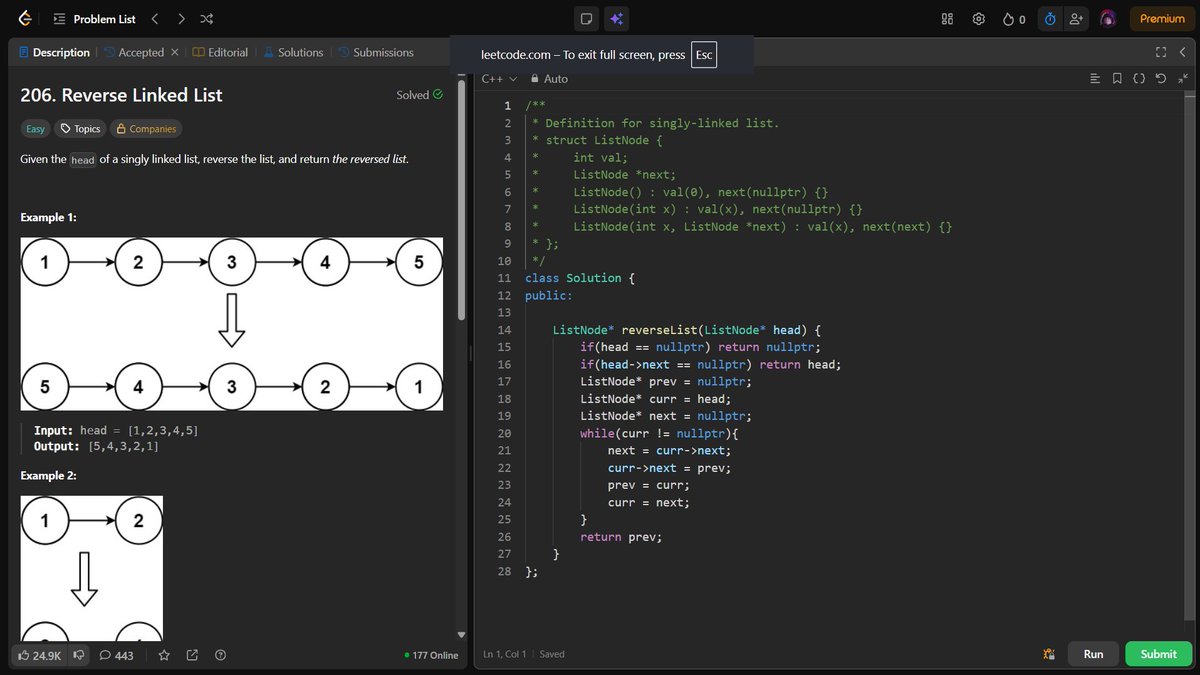
Task: Go to the previous problem
Action: point(154,19)
